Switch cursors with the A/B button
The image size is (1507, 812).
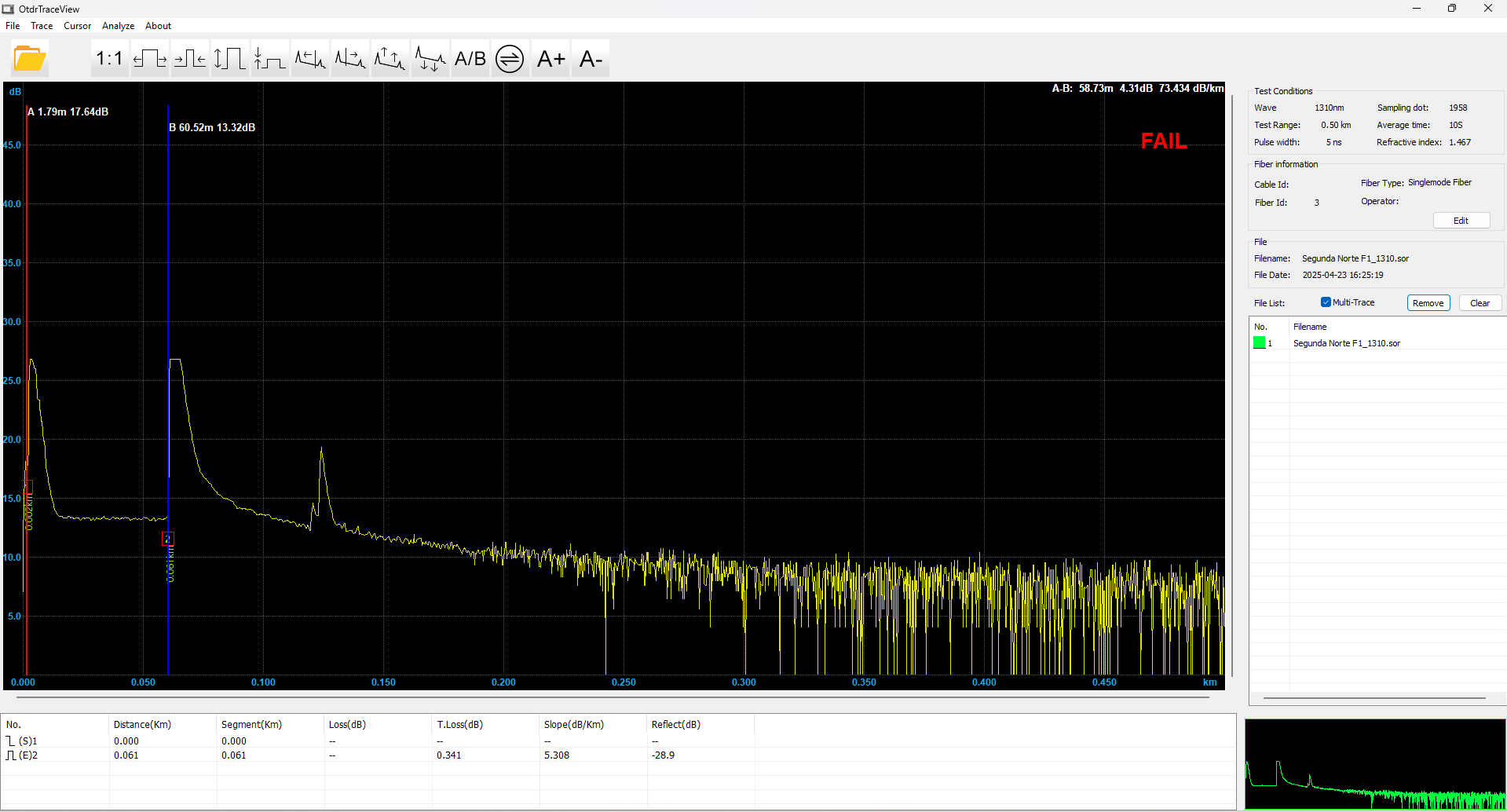[470, 59]
